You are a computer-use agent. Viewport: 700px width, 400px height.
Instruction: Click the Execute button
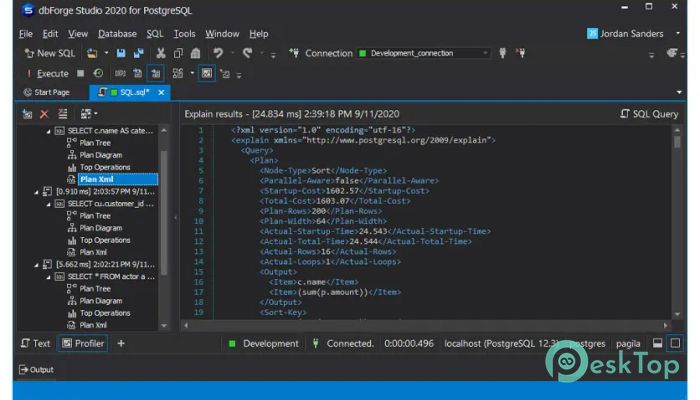point(48,73)
